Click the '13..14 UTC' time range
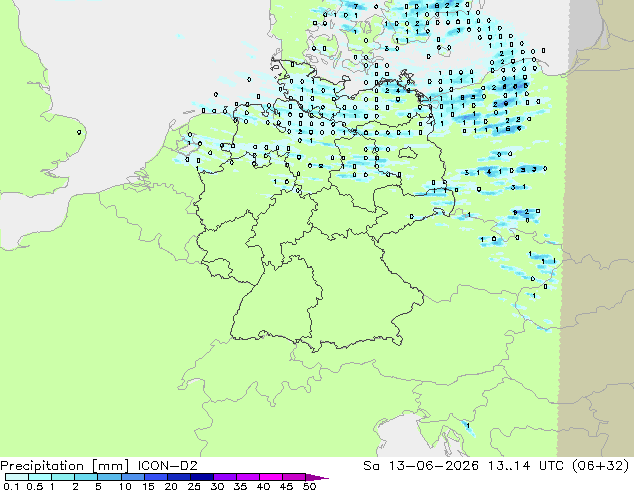The height and width of the screenshot is (490, 634). pos(524,466)
